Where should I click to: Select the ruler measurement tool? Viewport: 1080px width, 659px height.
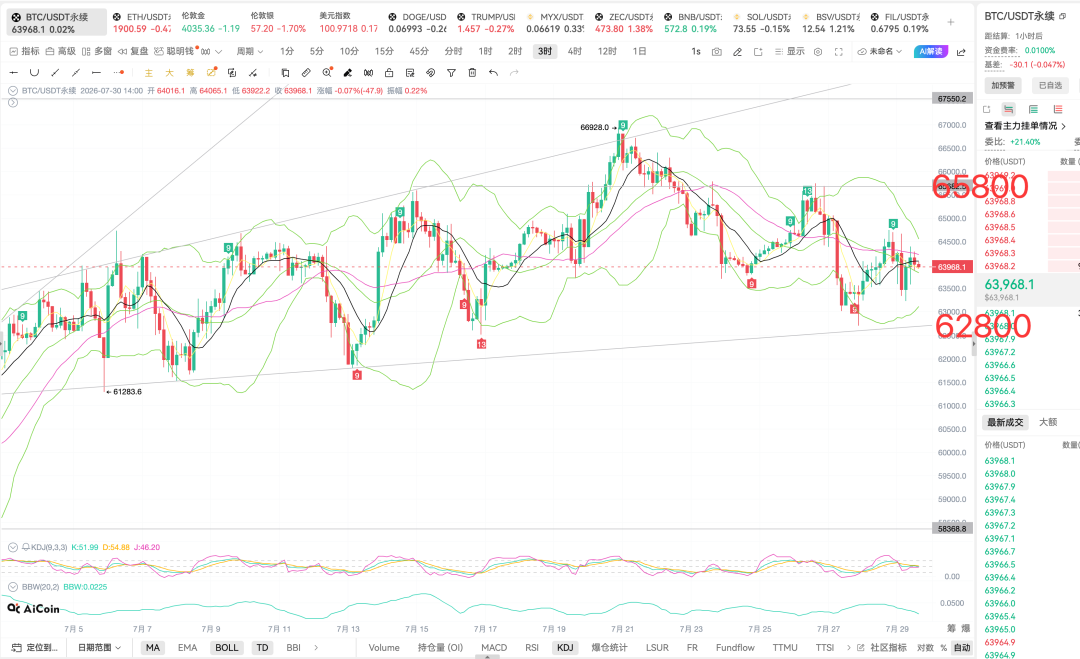[306, 72]
